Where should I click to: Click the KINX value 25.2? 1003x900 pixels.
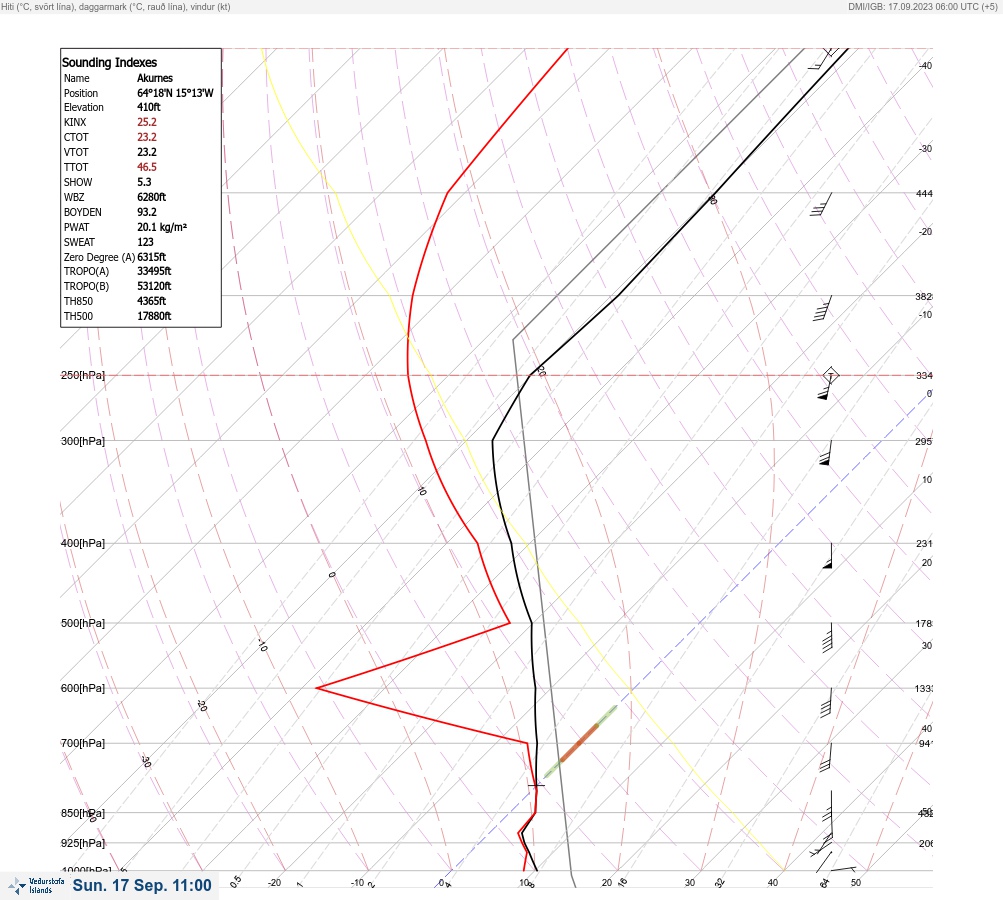pos(146,122)
